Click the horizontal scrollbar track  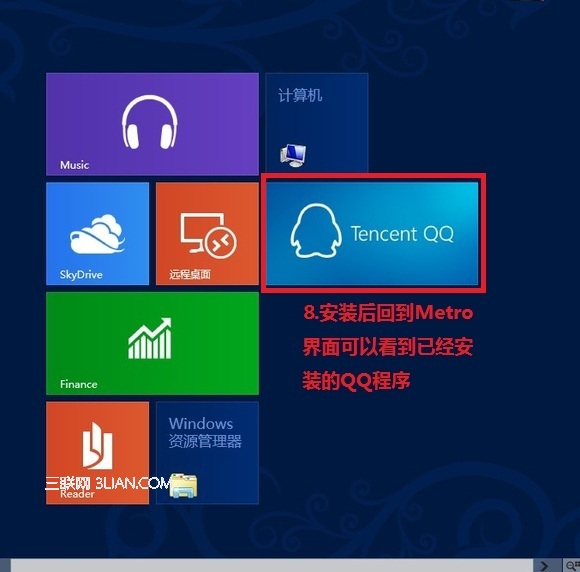tap(272, 565)
